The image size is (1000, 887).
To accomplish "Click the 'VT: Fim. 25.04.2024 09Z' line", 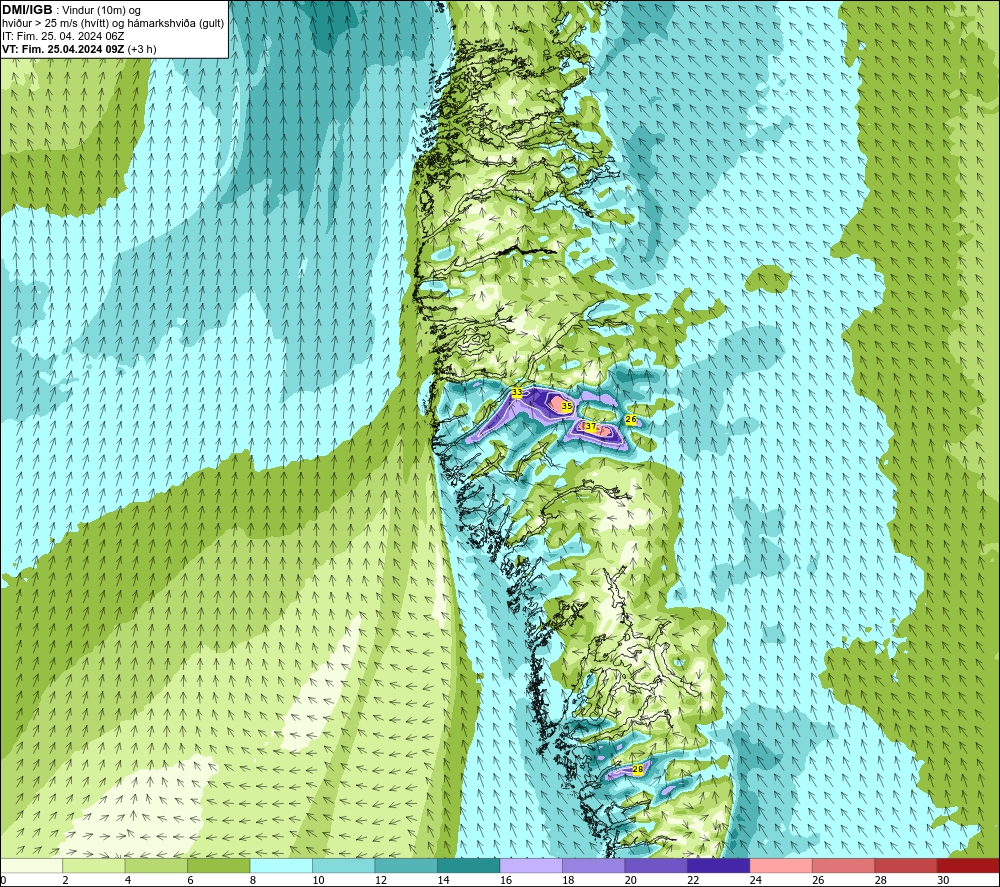I will tap(63, 49).
